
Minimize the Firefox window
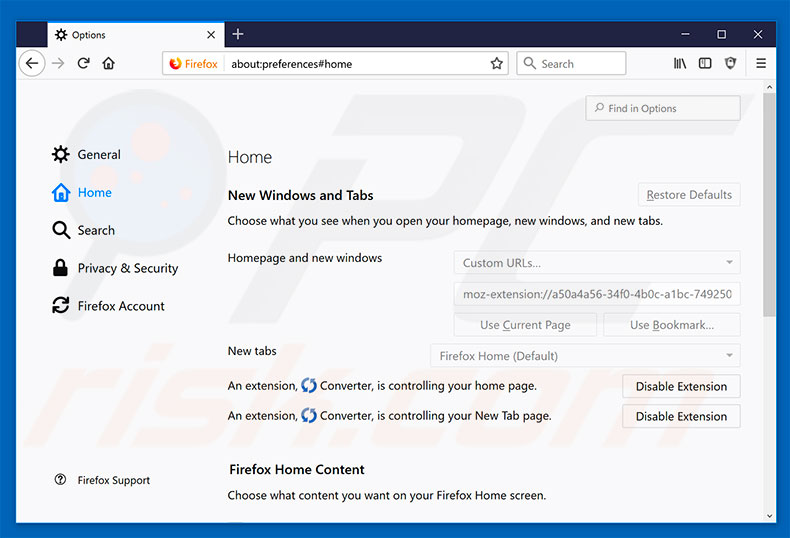click(685, 34)
